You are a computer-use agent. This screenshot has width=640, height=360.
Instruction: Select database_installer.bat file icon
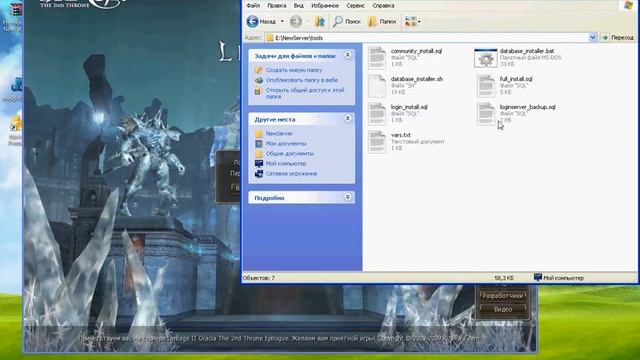click(486, 58)
